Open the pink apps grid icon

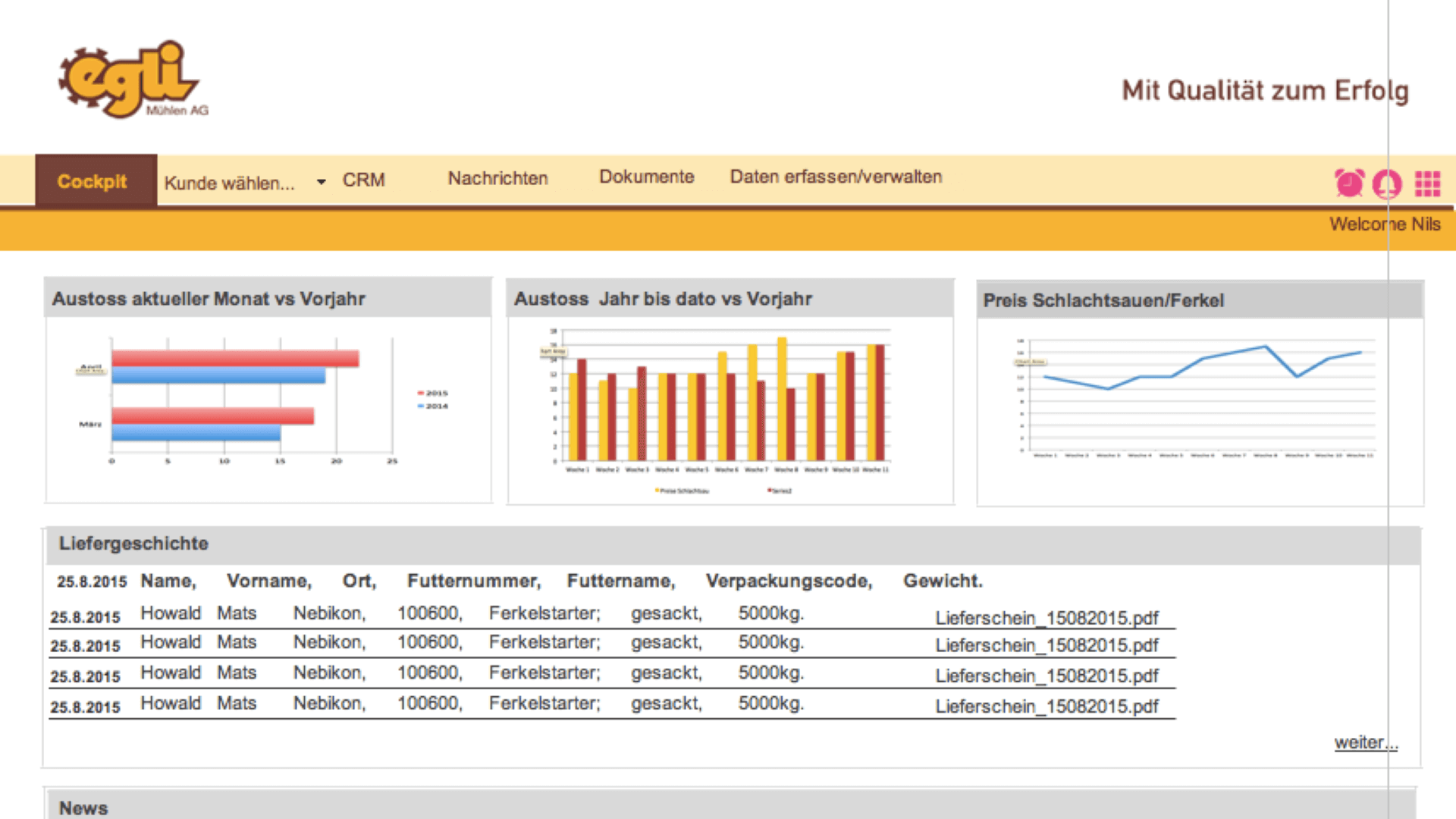1427,184
